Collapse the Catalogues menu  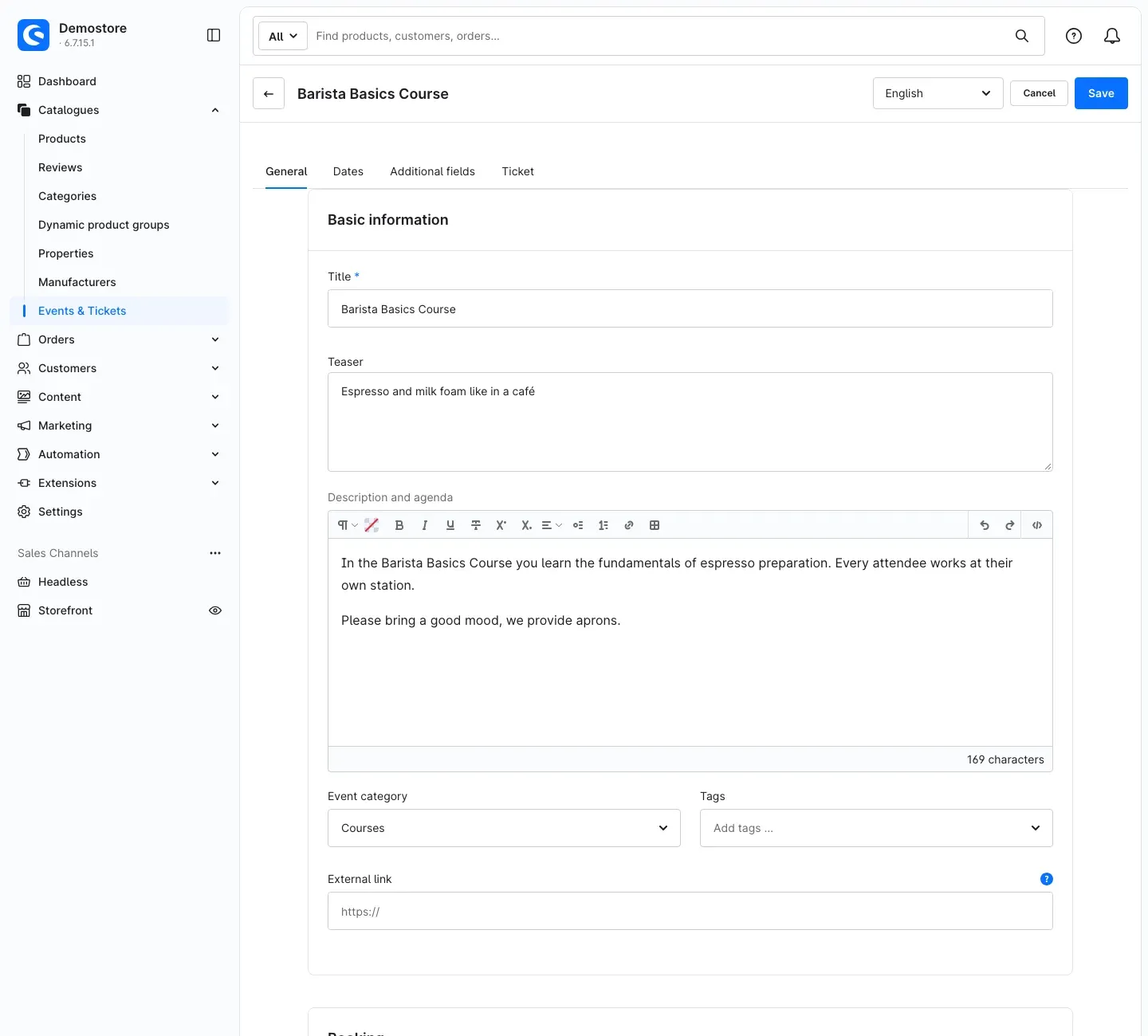pos(215,110)
